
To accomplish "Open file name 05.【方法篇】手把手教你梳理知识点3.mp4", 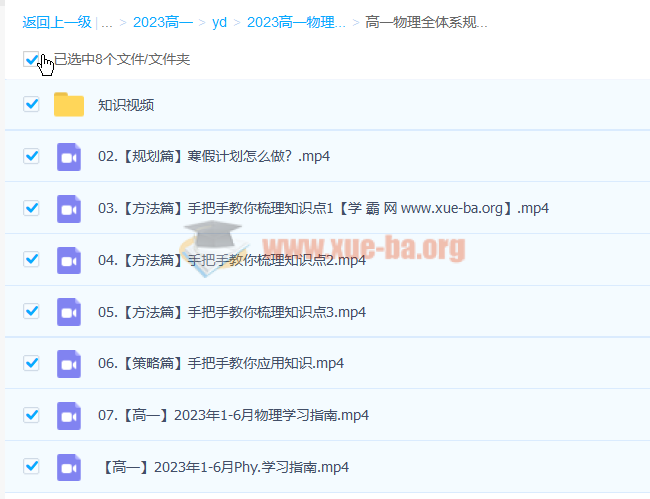I will tap(232, 312).
